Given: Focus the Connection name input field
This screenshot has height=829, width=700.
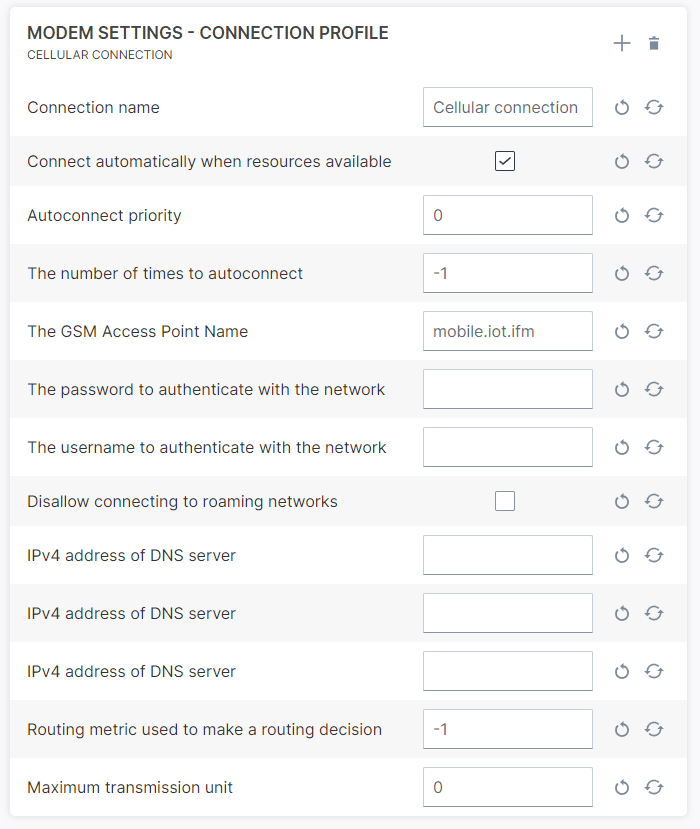Looking at the screenshot, I should [x=508, y=107].
